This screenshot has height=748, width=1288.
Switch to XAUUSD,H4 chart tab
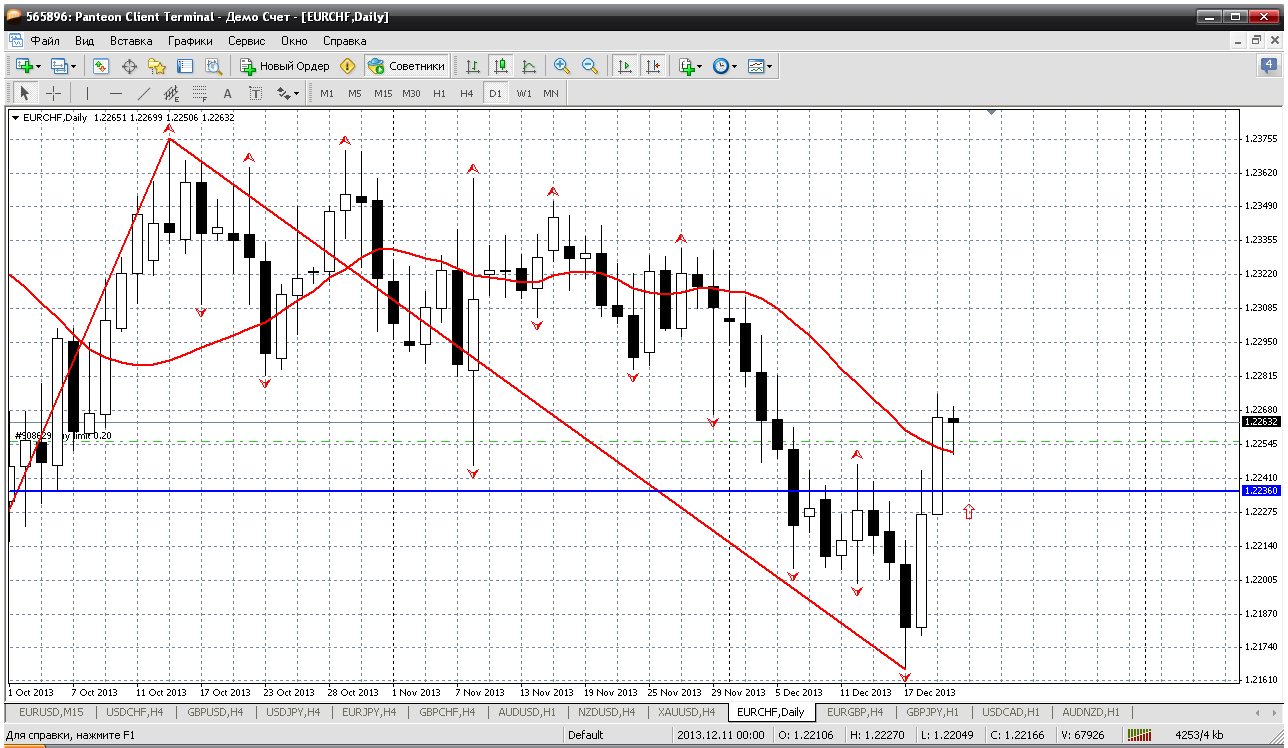coord(686,712)
